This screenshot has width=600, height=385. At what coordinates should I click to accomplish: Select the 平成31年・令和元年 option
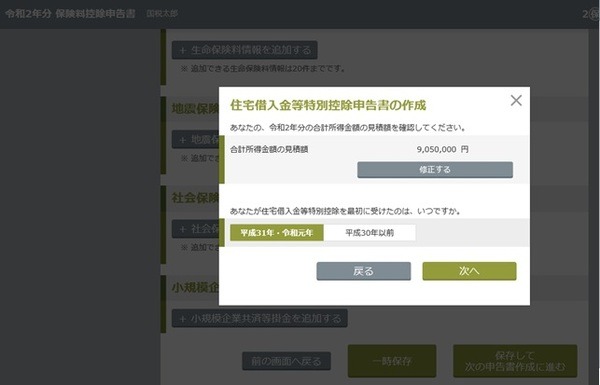coord(277,233)
